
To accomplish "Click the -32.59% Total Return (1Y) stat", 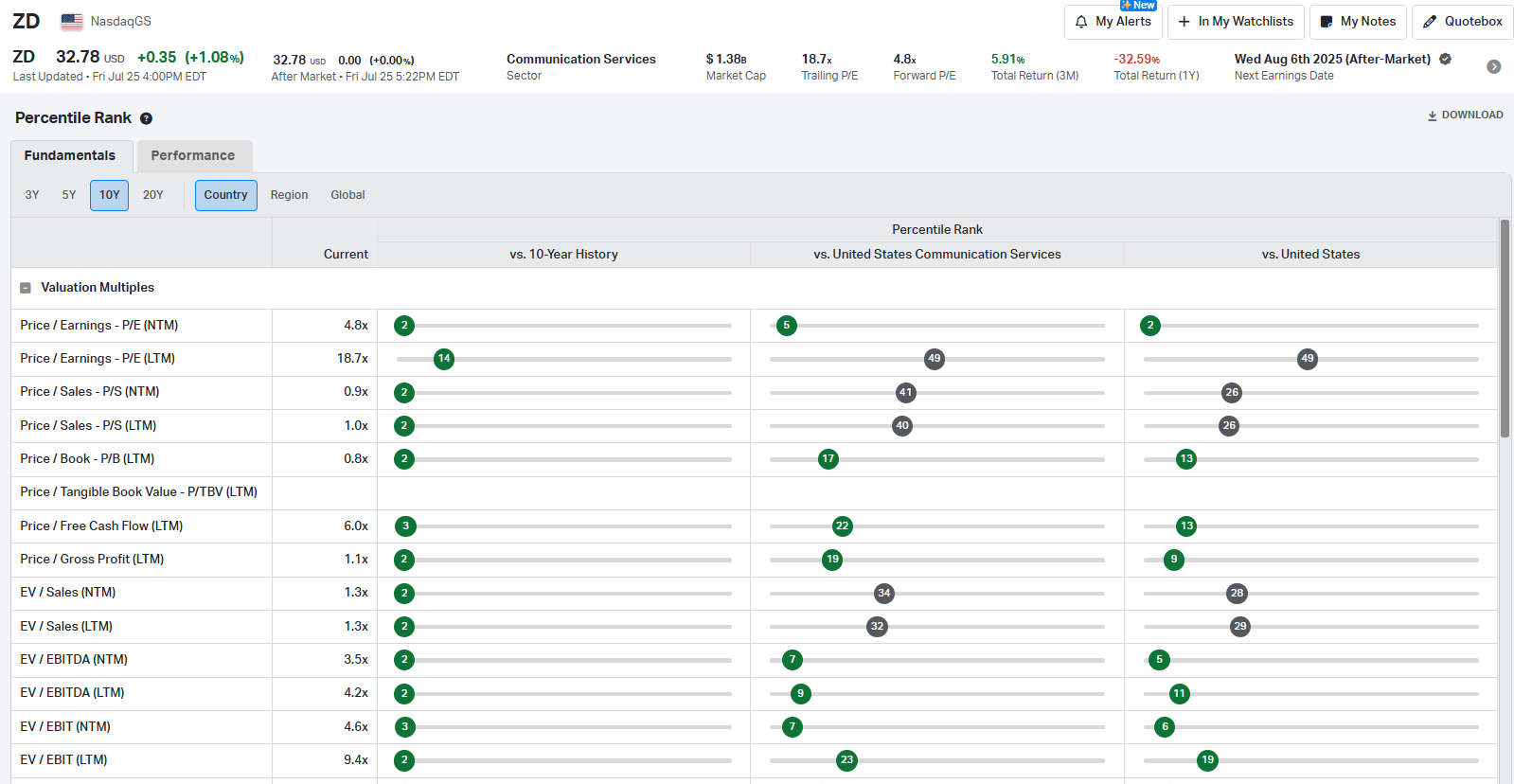I will (1136, 59).
